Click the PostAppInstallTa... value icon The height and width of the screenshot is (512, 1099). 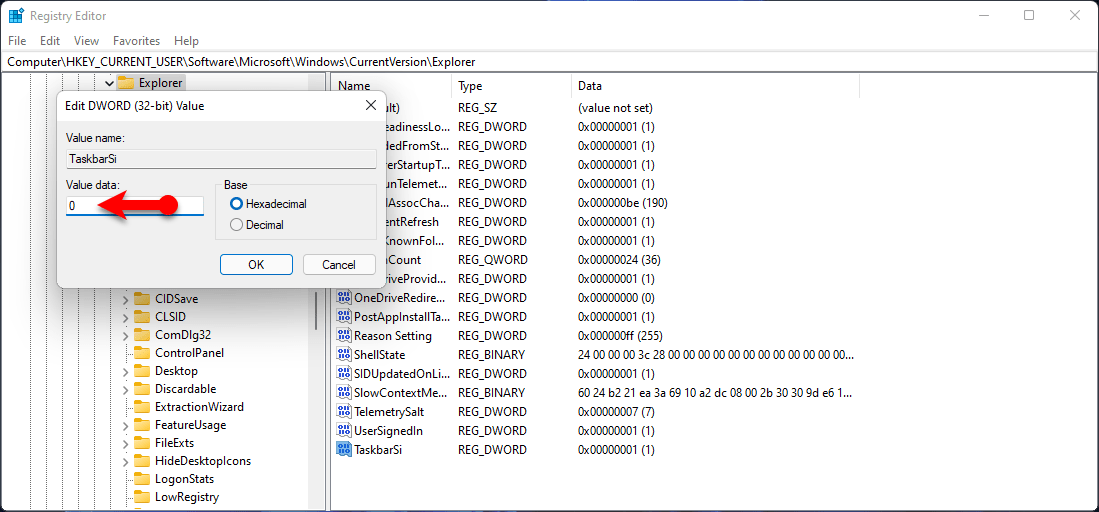tap(343, 316)
